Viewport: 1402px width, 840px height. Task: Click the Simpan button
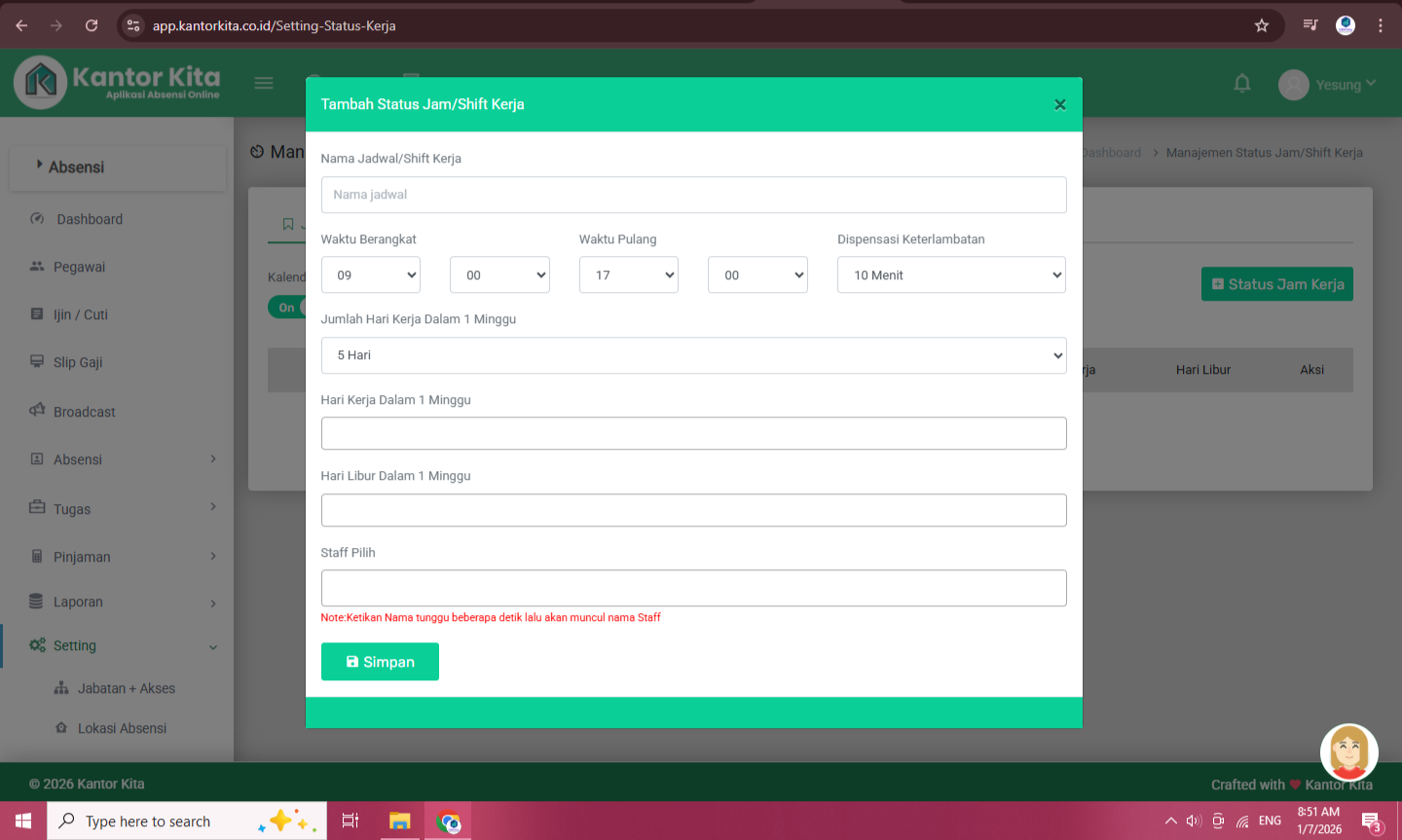coord(380,662)
